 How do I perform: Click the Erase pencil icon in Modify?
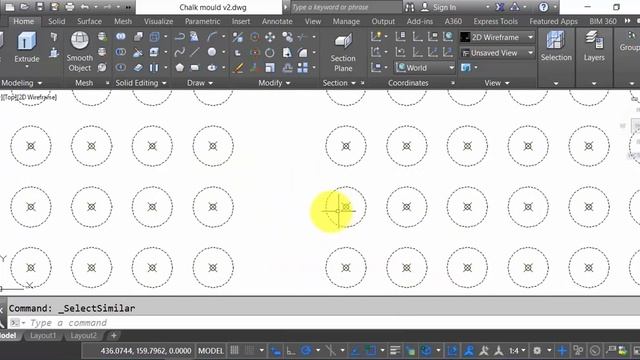(x=238, y=67)
